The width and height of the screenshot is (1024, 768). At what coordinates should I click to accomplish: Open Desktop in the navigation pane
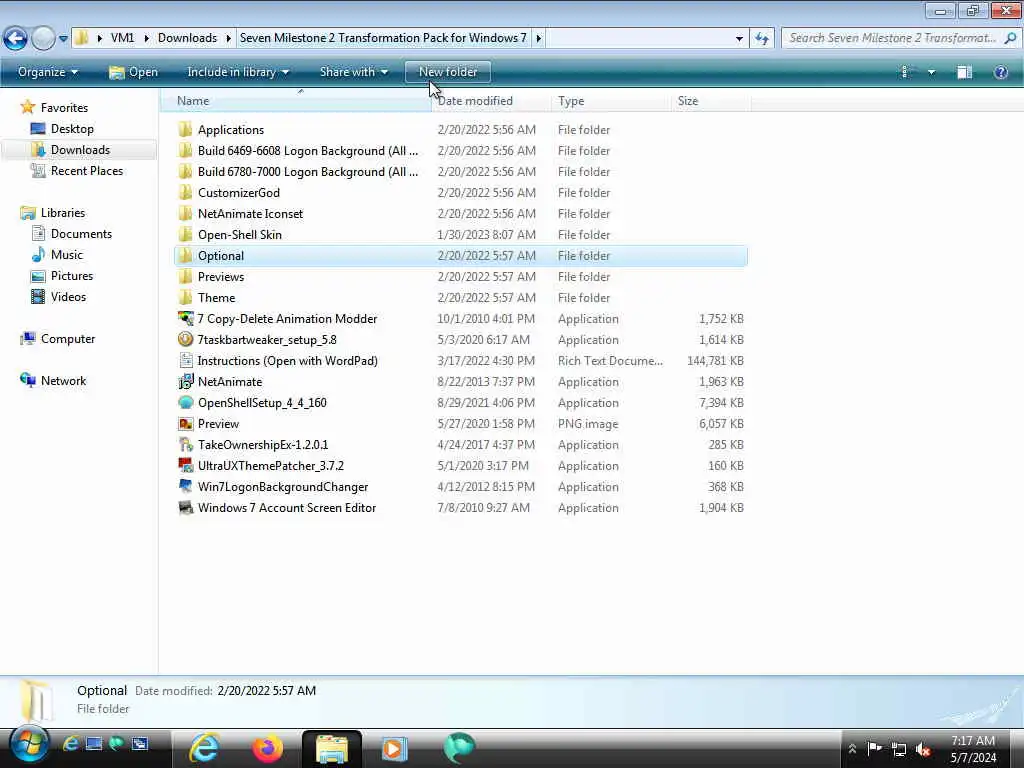[x=72, y=129]
